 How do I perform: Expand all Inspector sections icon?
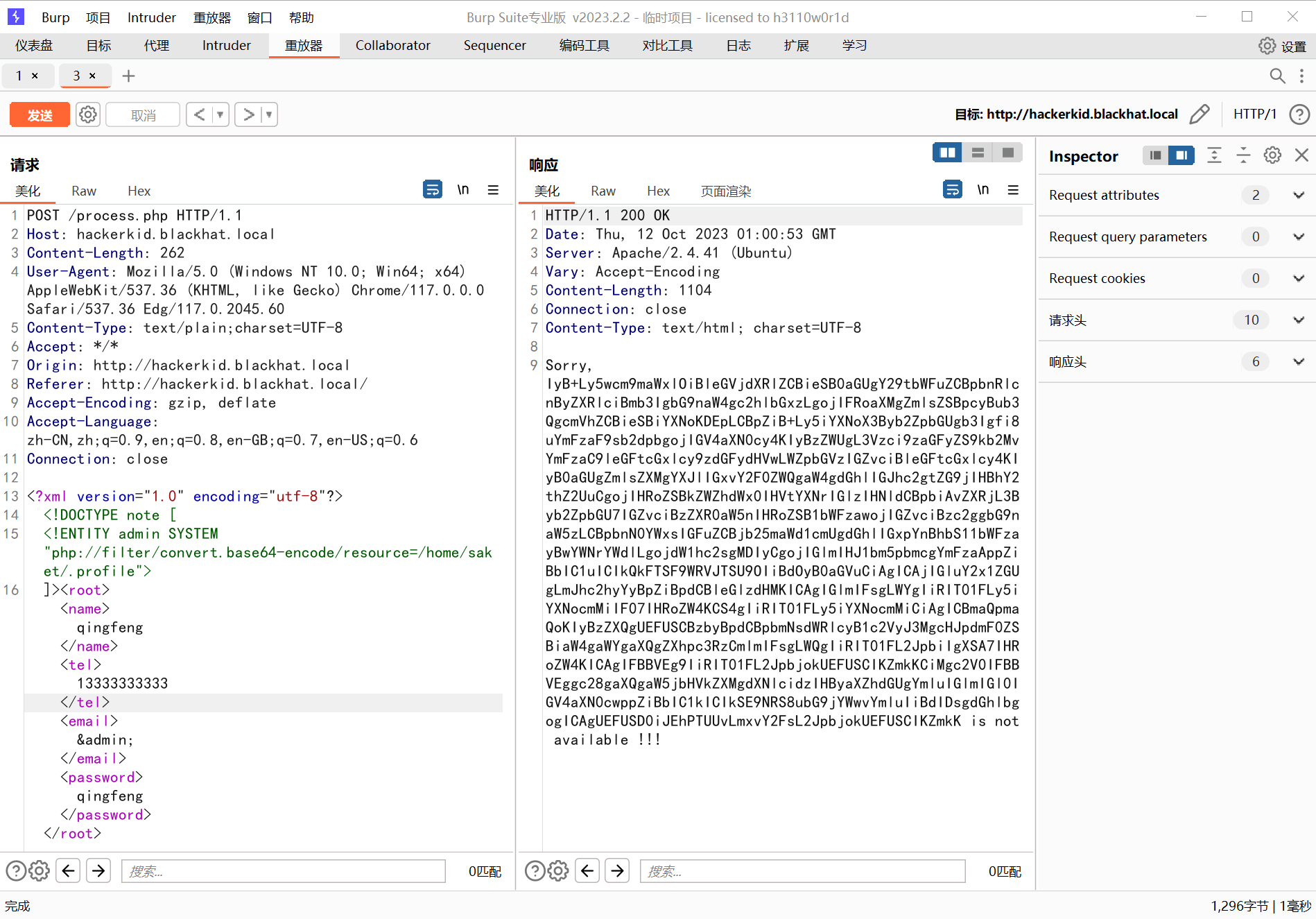click(1214, 155)
